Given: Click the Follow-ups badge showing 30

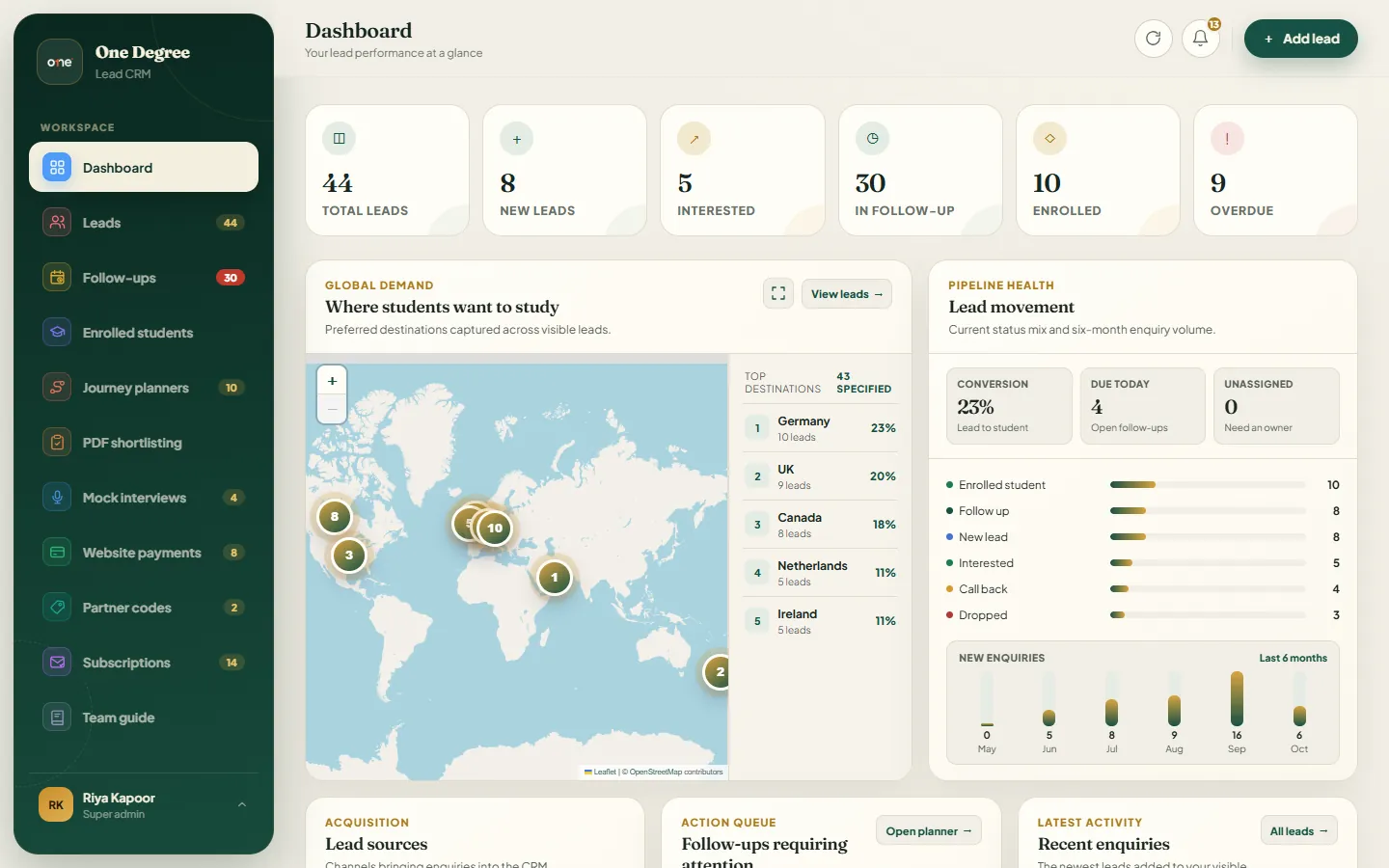Looking at the screenshot, I should pyautogui.click(x=231, y=278).
